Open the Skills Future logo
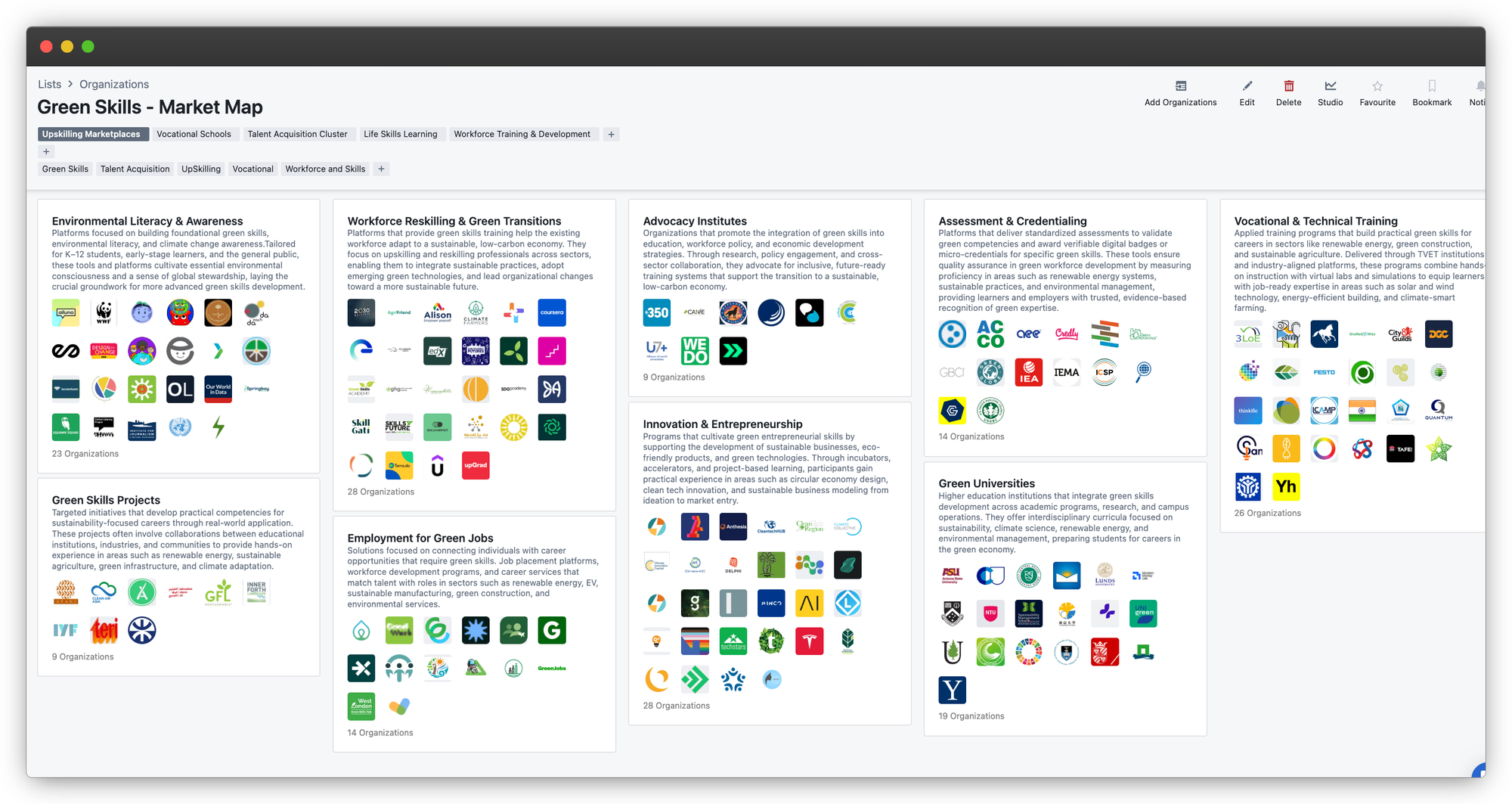Viewport: 1512px width, 804px height. coord(399,427)
